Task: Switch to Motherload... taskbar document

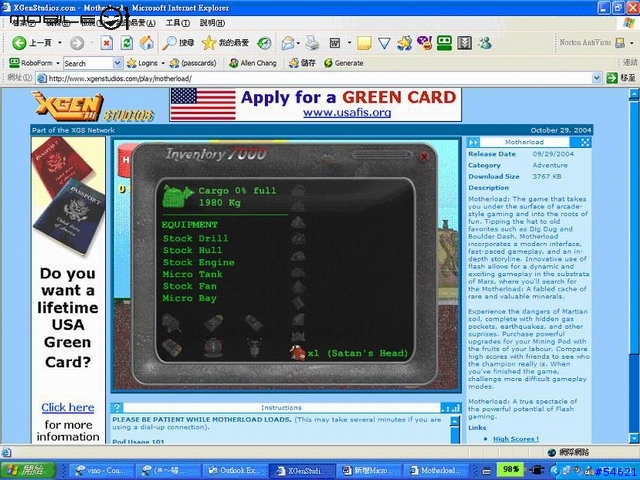Action: coord(436,471)
